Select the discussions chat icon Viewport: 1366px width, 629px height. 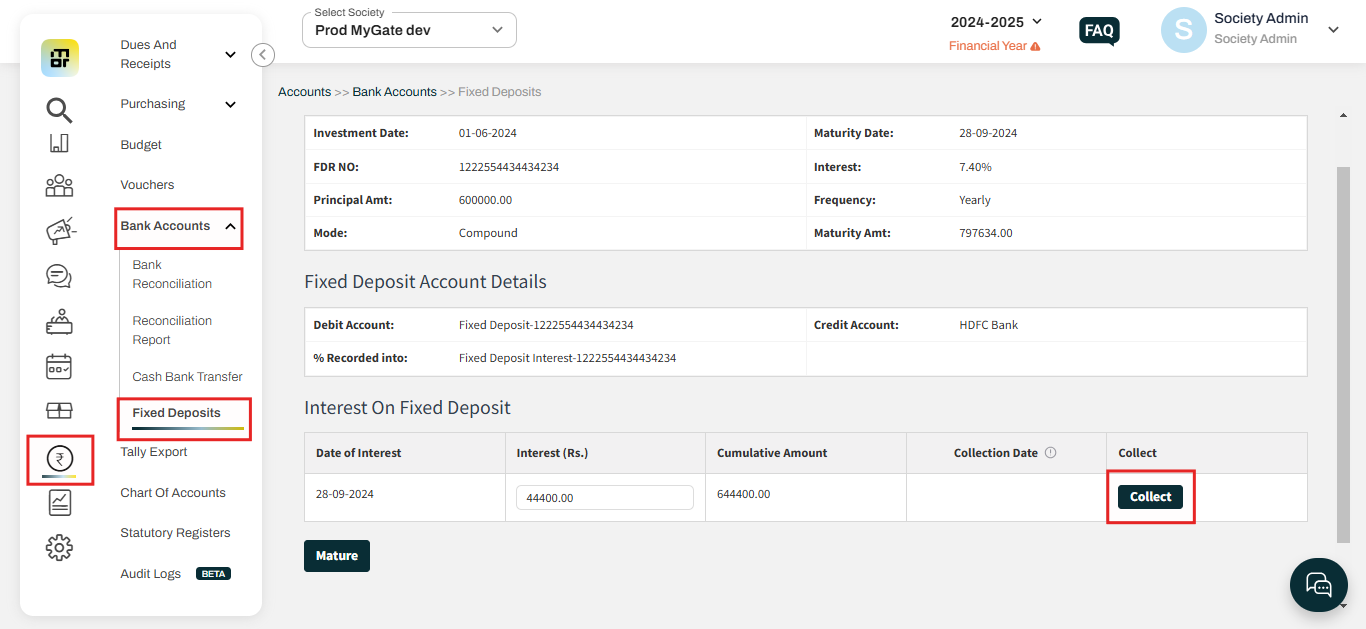(59, 277)
